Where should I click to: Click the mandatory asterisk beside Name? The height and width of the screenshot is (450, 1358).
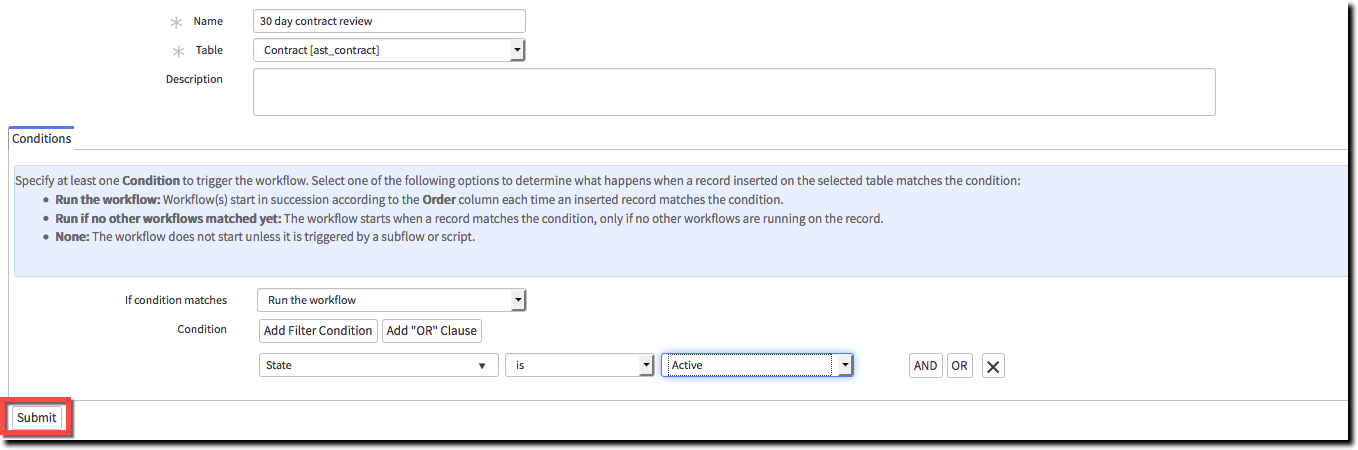click(178, 22)
